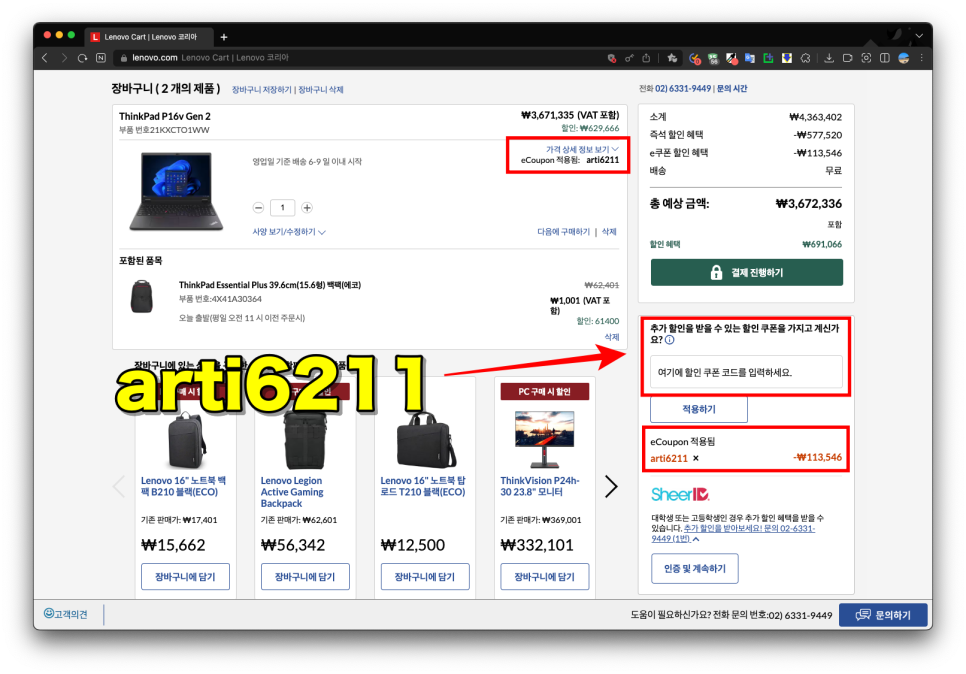Show next recommended products with right arrow
This screenshot has width=966, height=674.
pos(611,487)
